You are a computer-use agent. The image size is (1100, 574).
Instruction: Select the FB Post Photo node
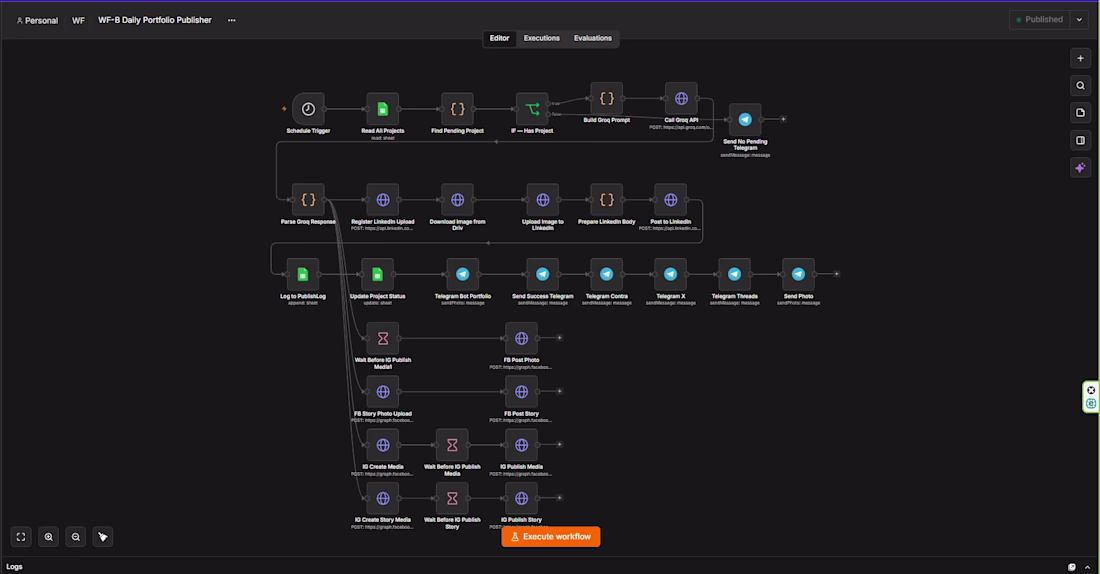click(521, 338)
